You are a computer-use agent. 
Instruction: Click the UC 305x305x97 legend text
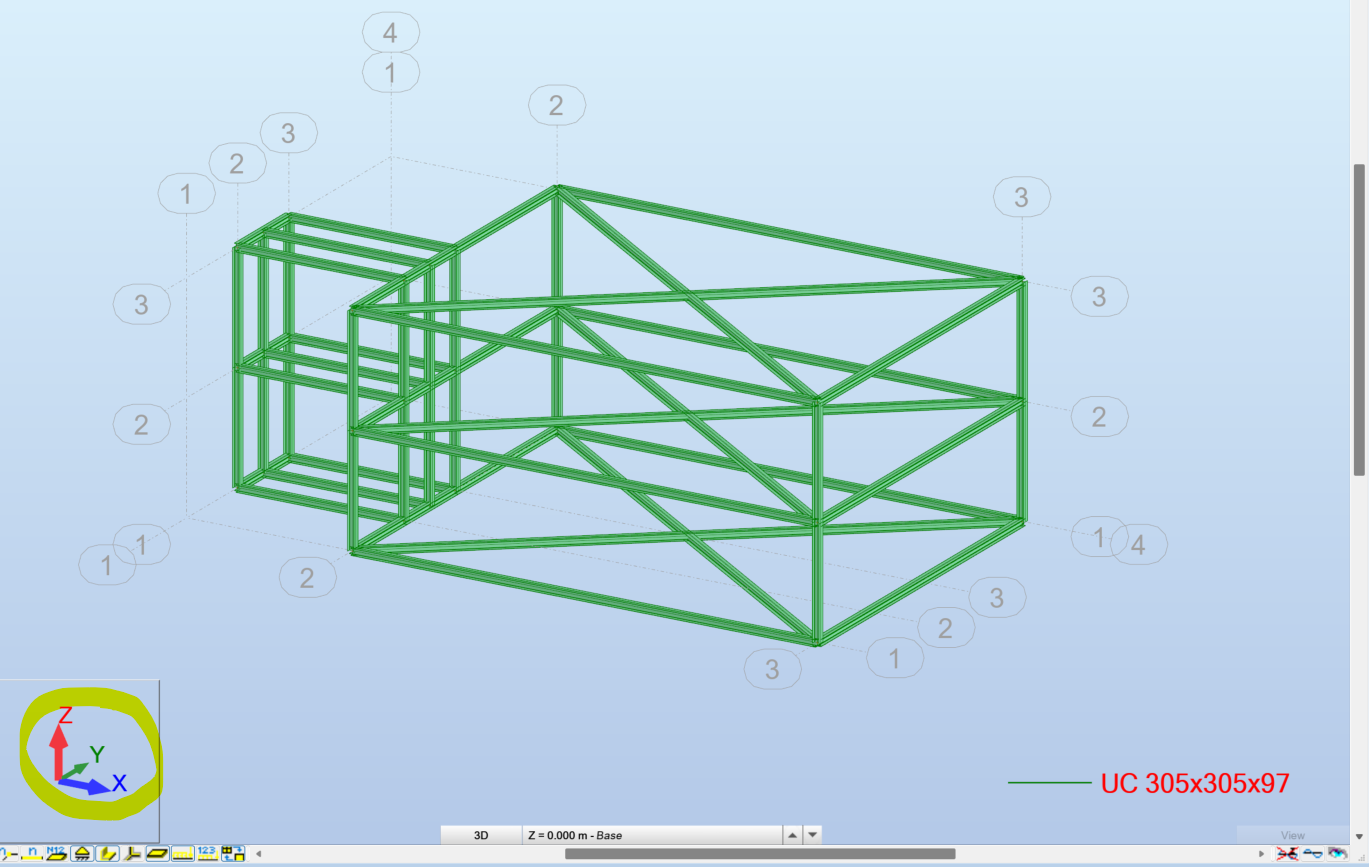click(1195, 783)
